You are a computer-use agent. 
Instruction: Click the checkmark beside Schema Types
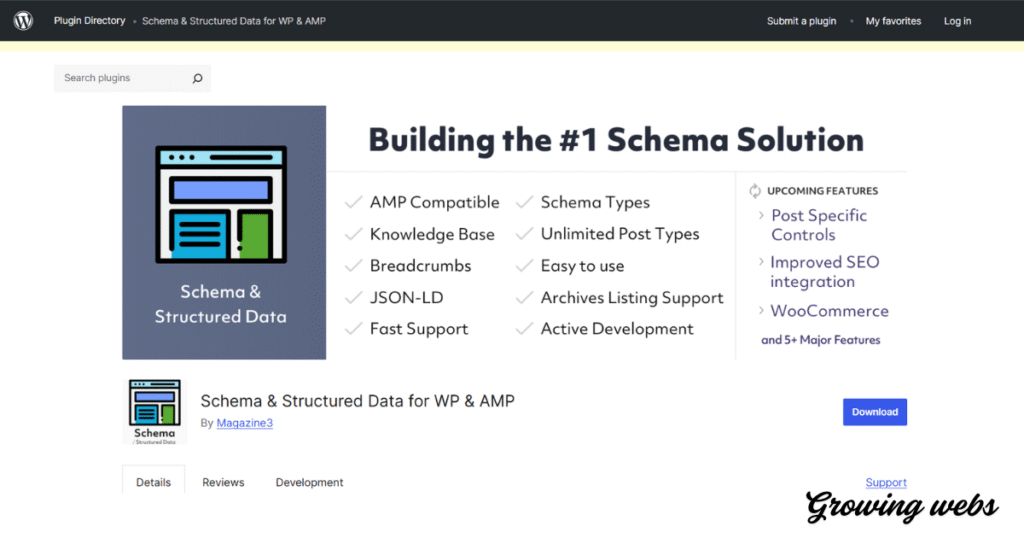(524, 202)
